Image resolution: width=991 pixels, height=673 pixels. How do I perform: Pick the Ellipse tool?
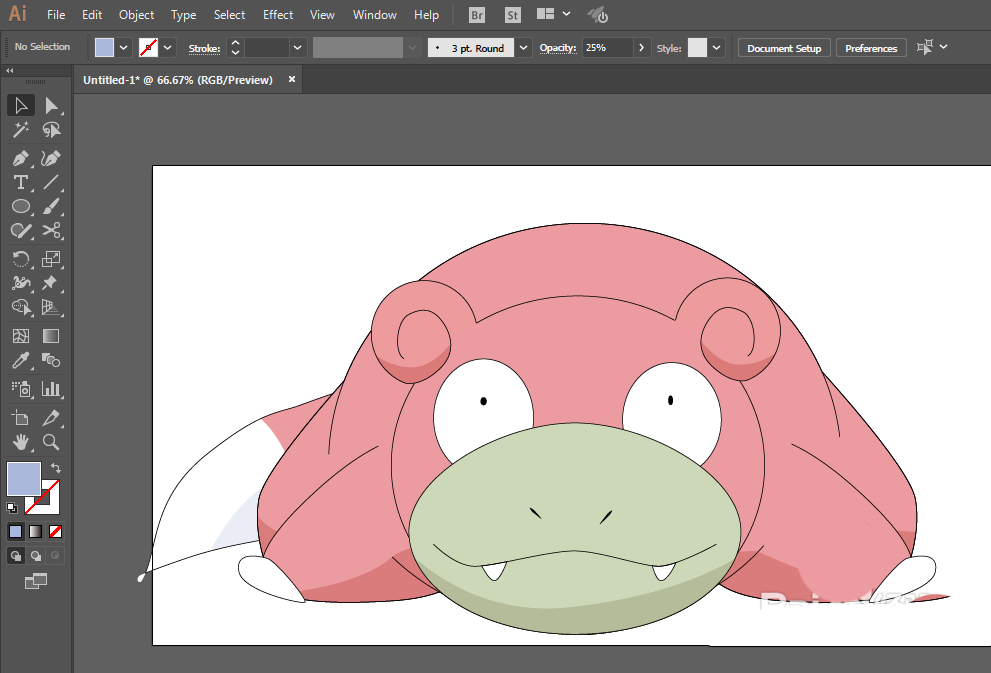21,206
